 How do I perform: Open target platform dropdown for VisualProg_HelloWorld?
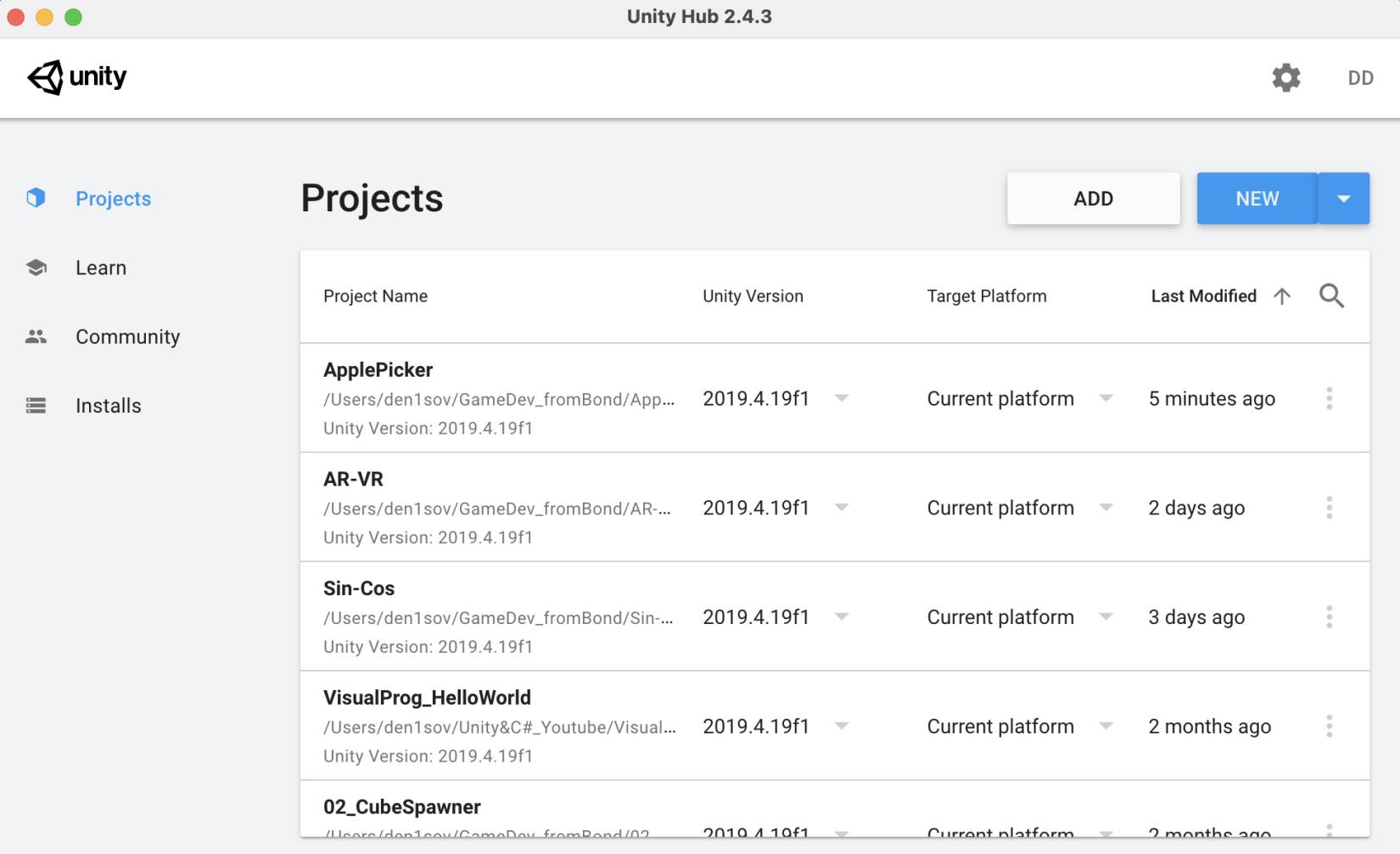1106,726
